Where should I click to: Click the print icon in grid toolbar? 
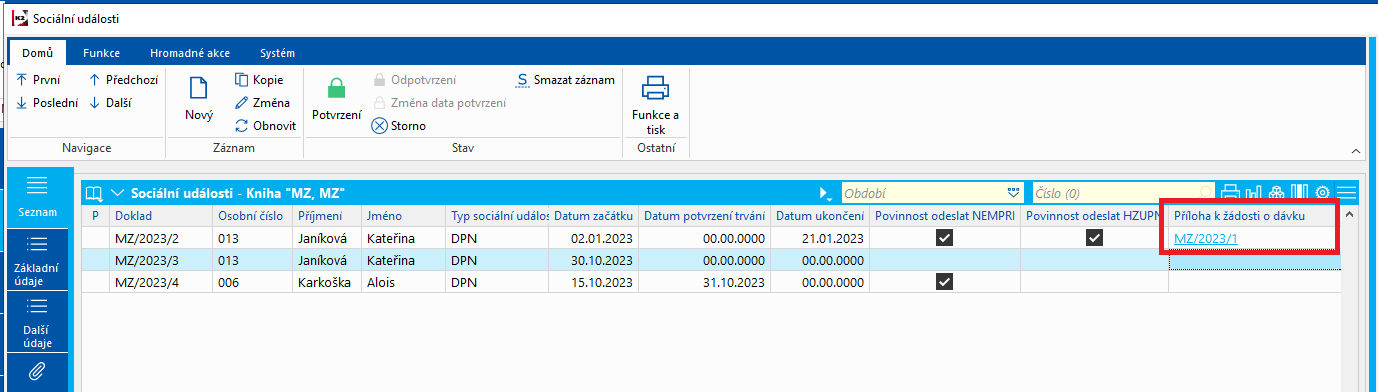(1230, 192)
